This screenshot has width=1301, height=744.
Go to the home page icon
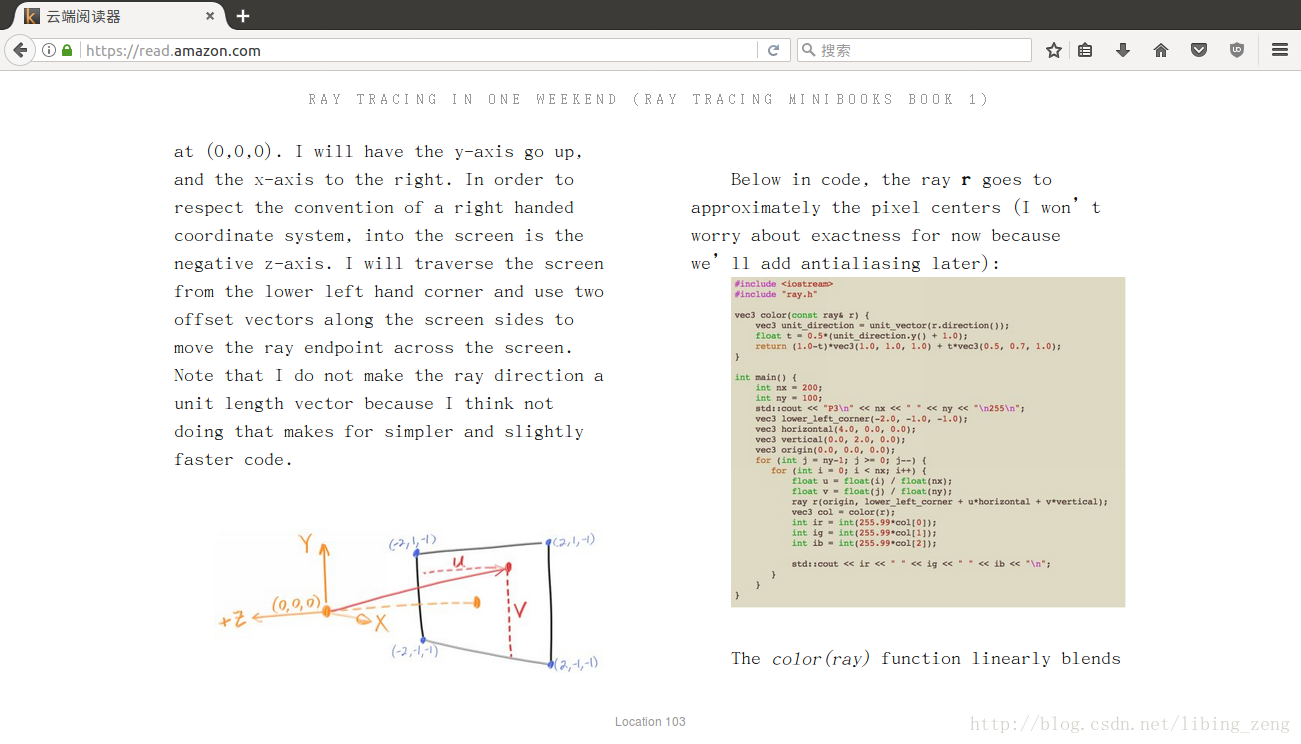[1161, 50]
